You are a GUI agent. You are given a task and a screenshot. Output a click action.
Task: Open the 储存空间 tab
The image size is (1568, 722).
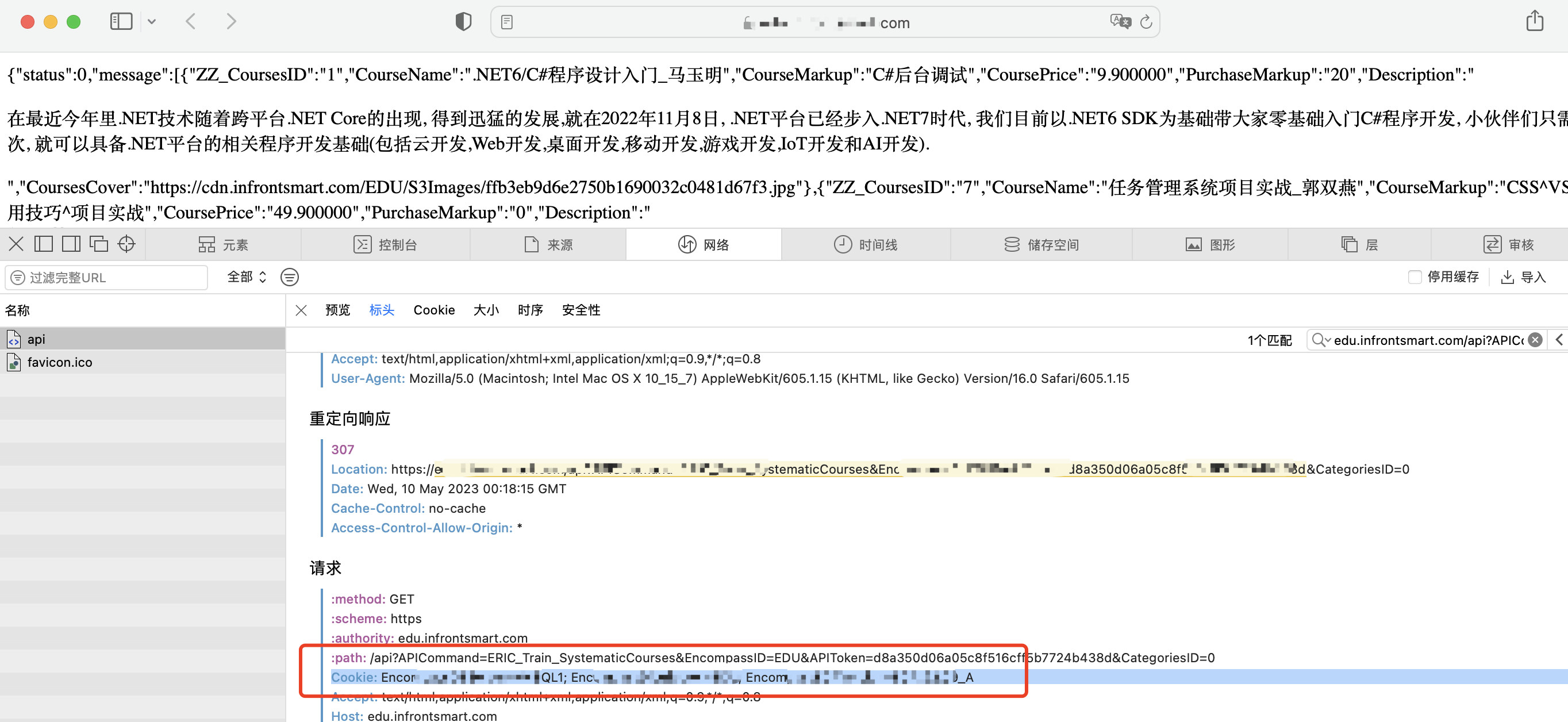(1041, 245)
